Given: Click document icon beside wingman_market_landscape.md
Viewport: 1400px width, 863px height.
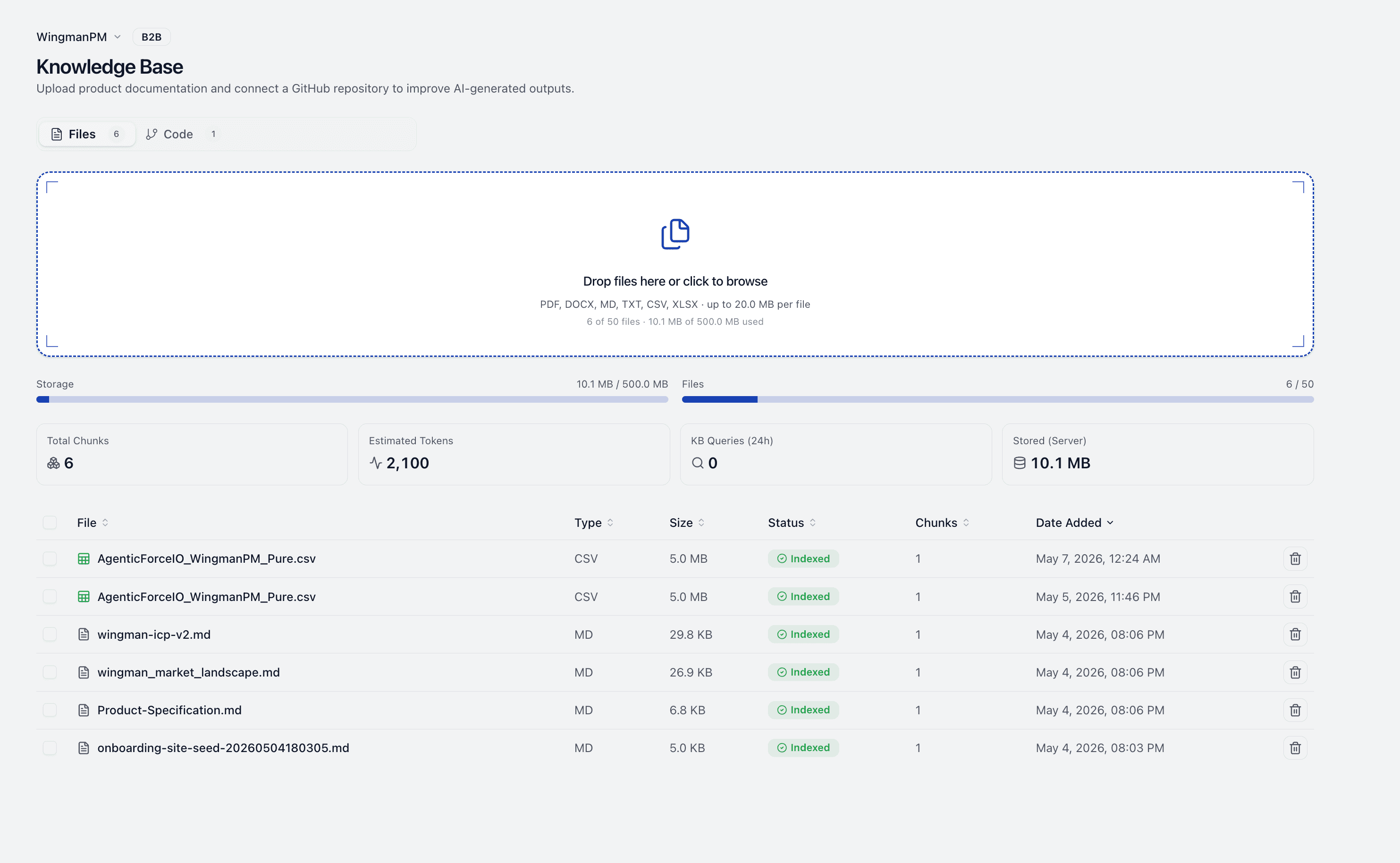Looking at the screenshot, I should 84,672.
